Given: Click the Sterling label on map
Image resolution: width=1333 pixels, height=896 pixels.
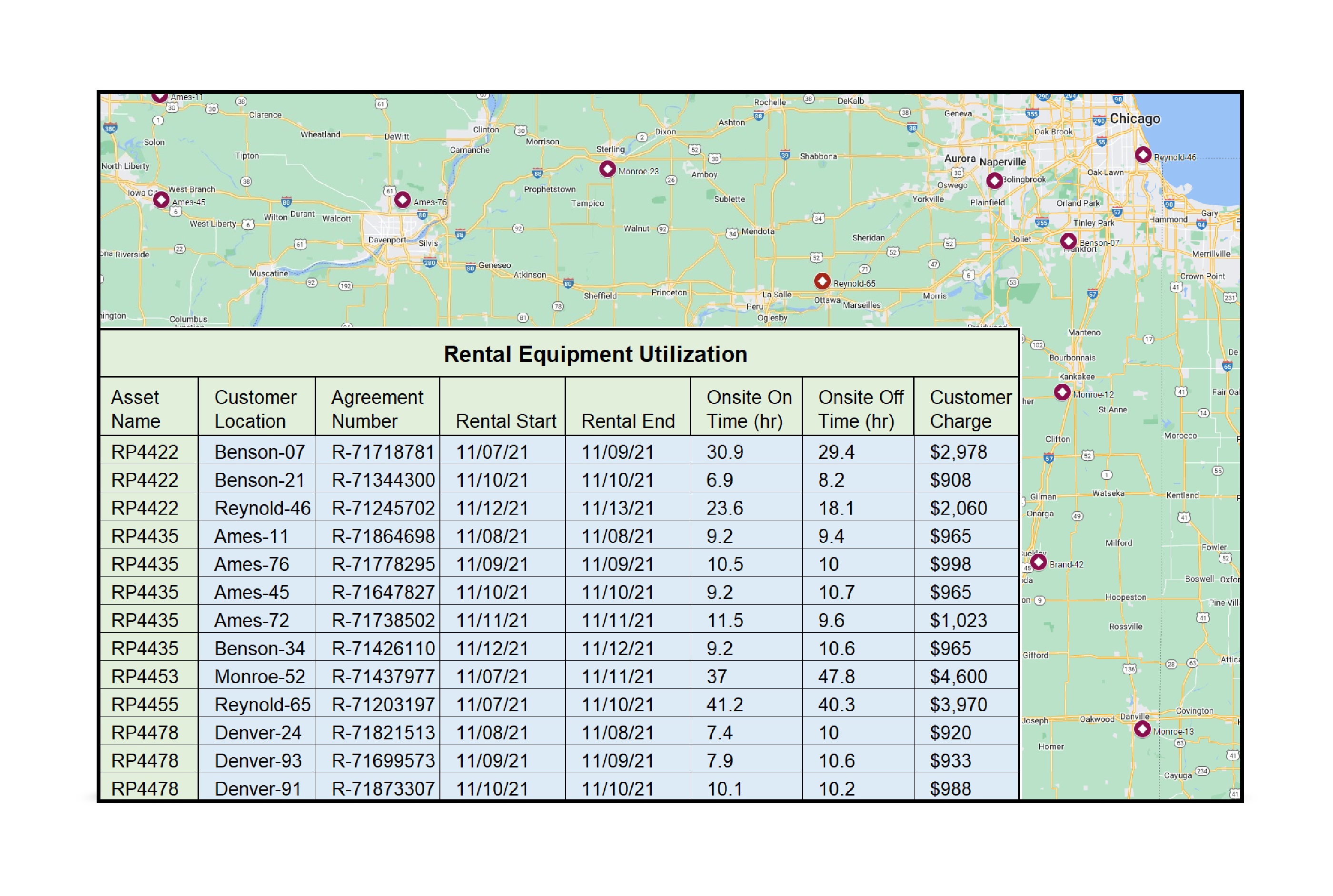Looking at the screenshot, I should click(610, 149).
